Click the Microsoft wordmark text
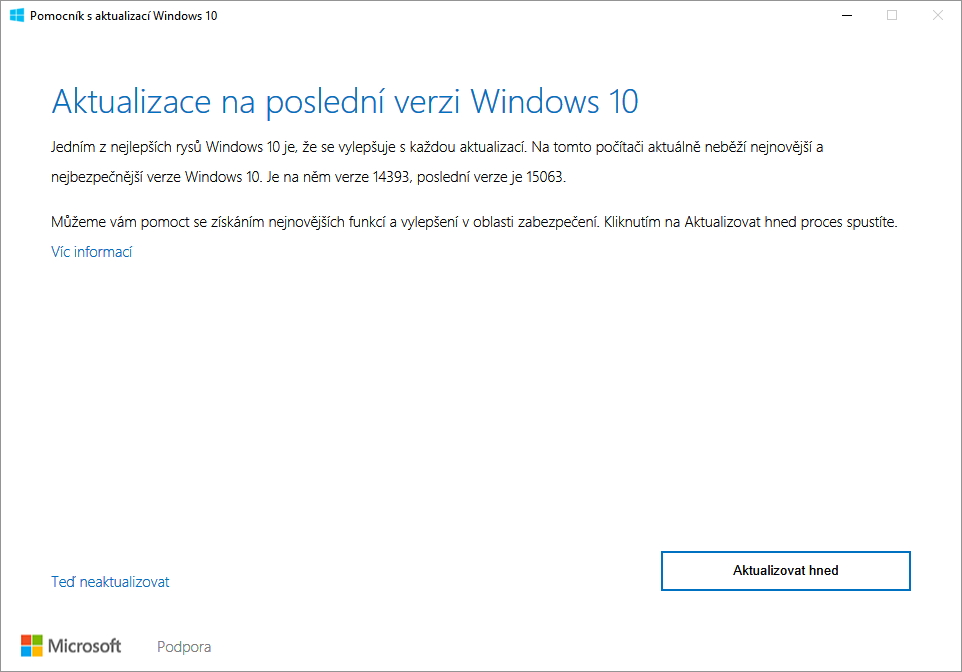Image resolution: width=962 pixels, height=672 pixels. click(x=85, y=646)
